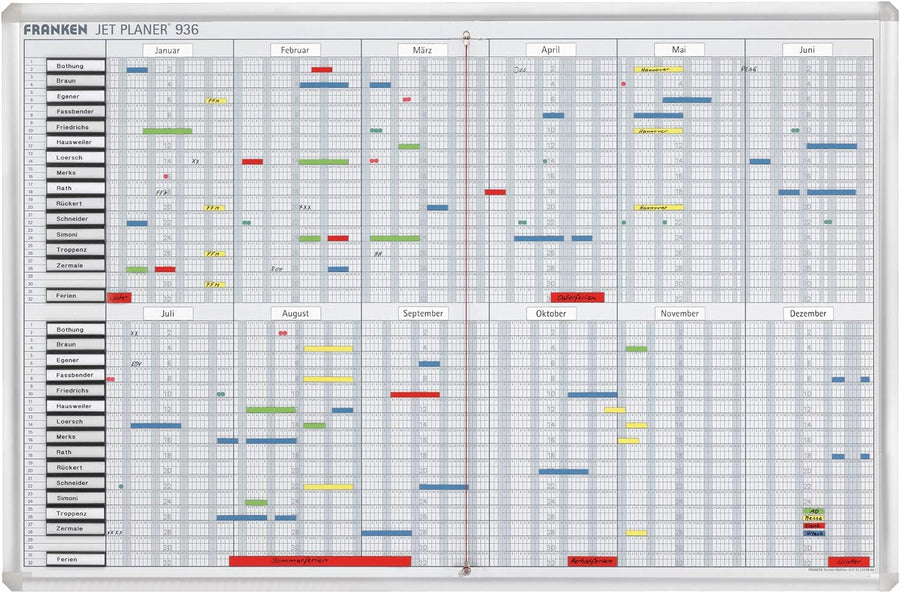Click the Dezember month header

coord(808,314)
